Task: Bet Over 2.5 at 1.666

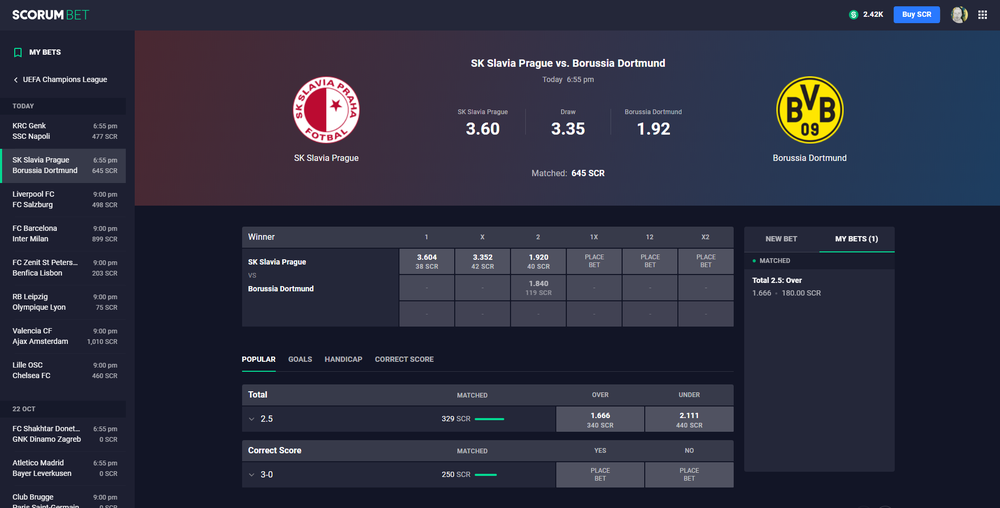Action: (600, 419)
